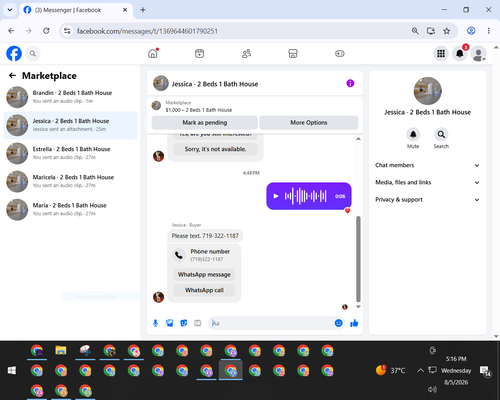Click the phone icon in phone number card
Viewport: 500px width, 400px height.
(179, 255)
